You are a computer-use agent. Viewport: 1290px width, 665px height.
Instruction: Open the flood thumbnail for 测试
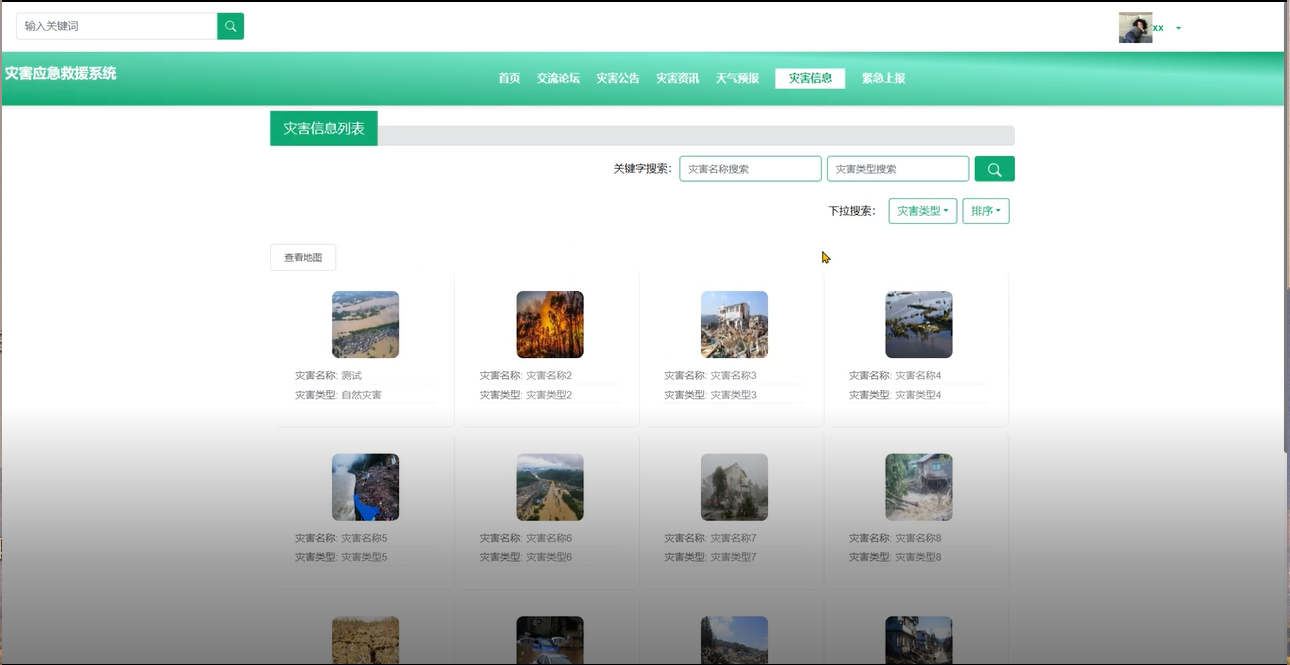point(365,324)
